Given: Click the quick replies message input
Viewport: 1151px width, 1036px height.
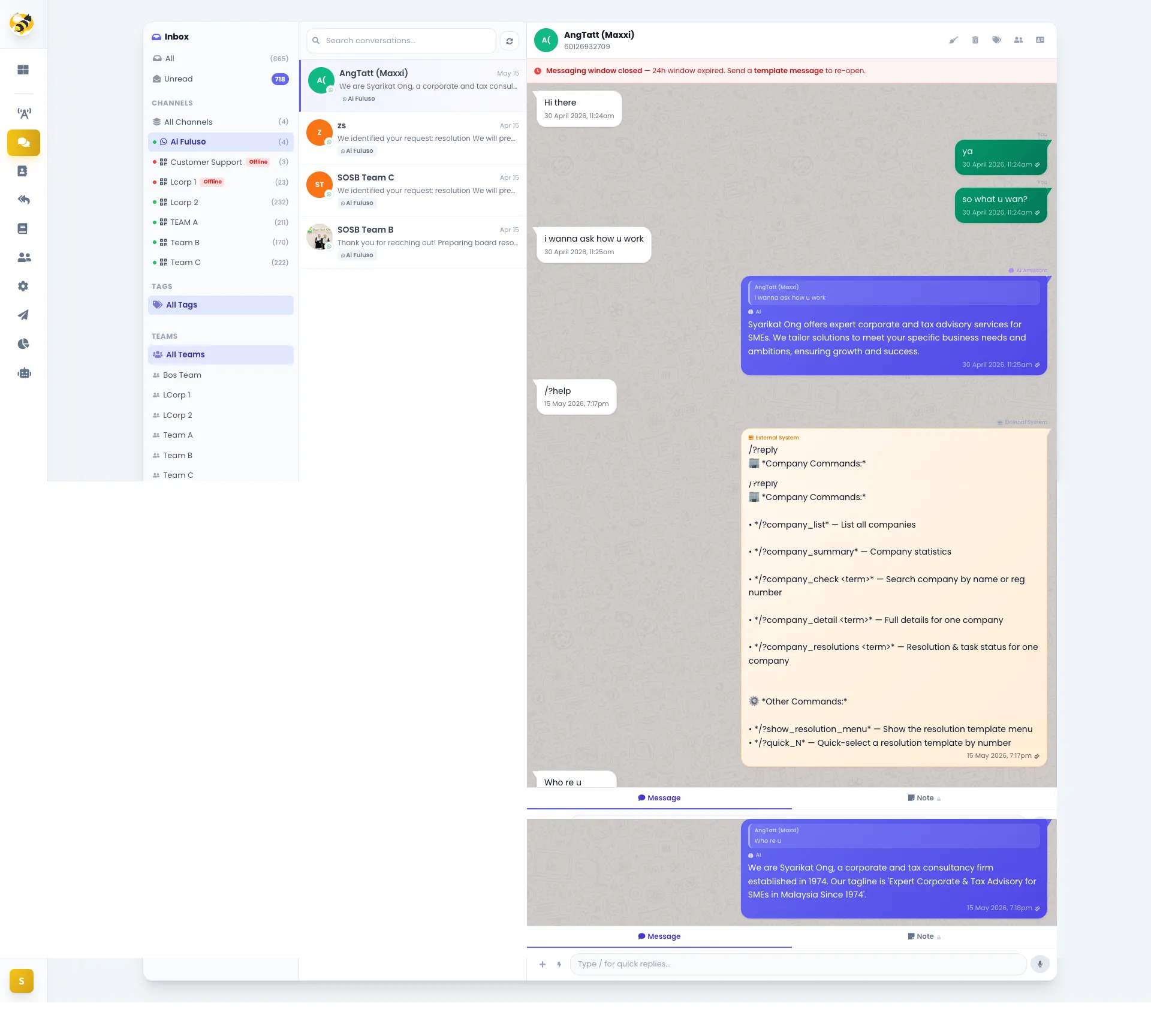Looking at the screenshot, I should 798,964.
